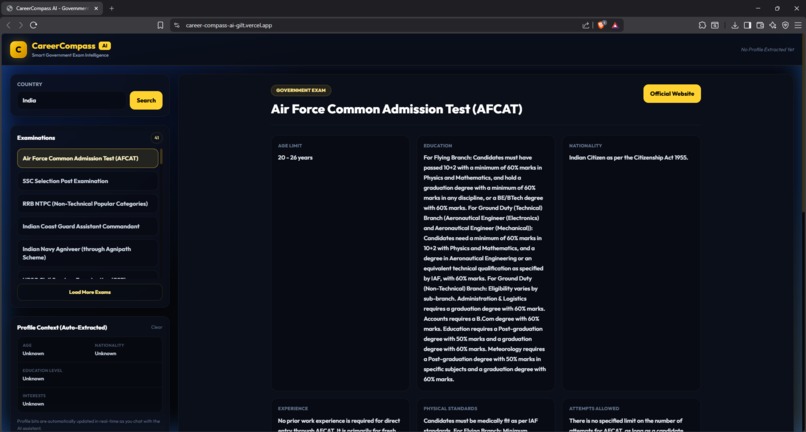
Task: Click the Brave Rewards triangle icon
Action: 615,25
